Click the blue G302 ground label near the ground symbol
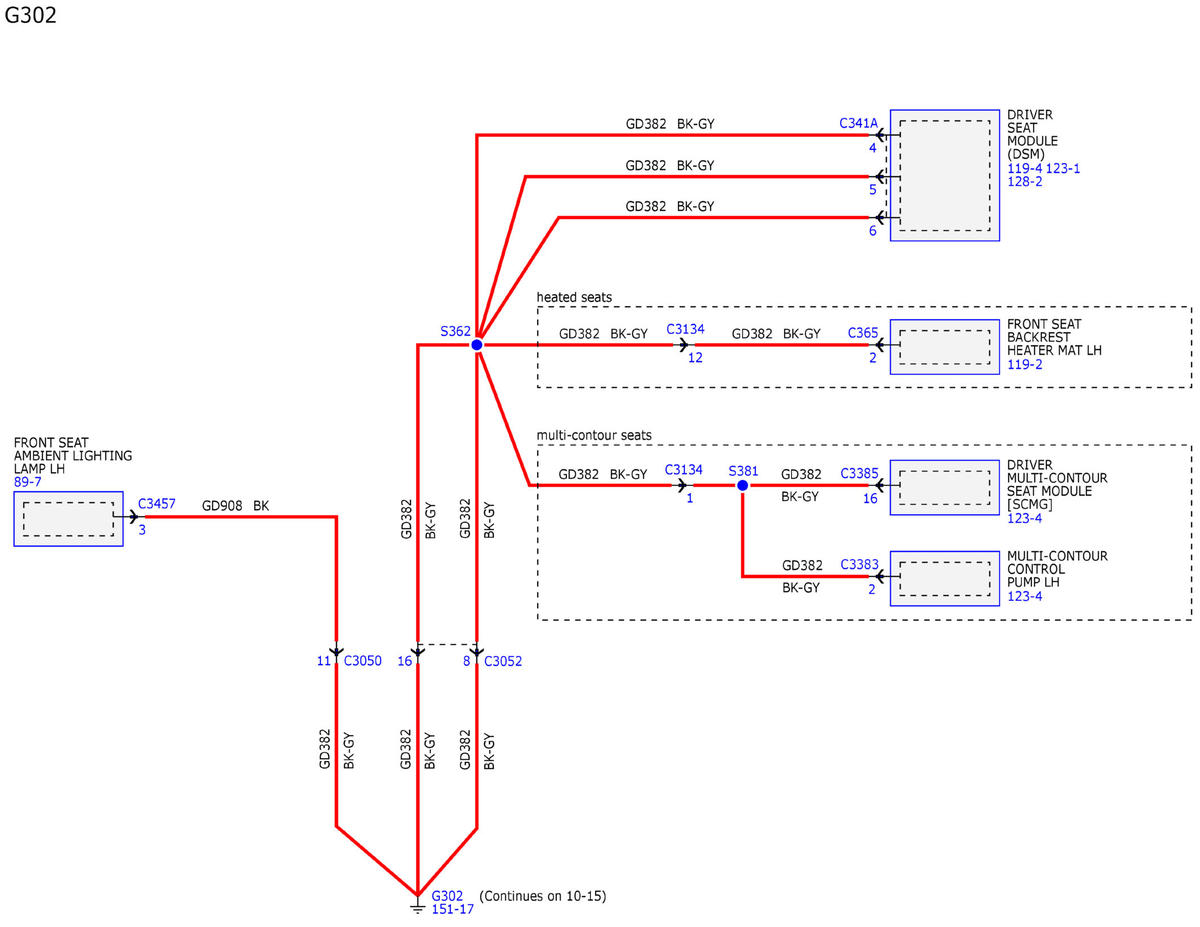Image resolution: width=1200 pixels, height=927 pixels. pos(447,895)
